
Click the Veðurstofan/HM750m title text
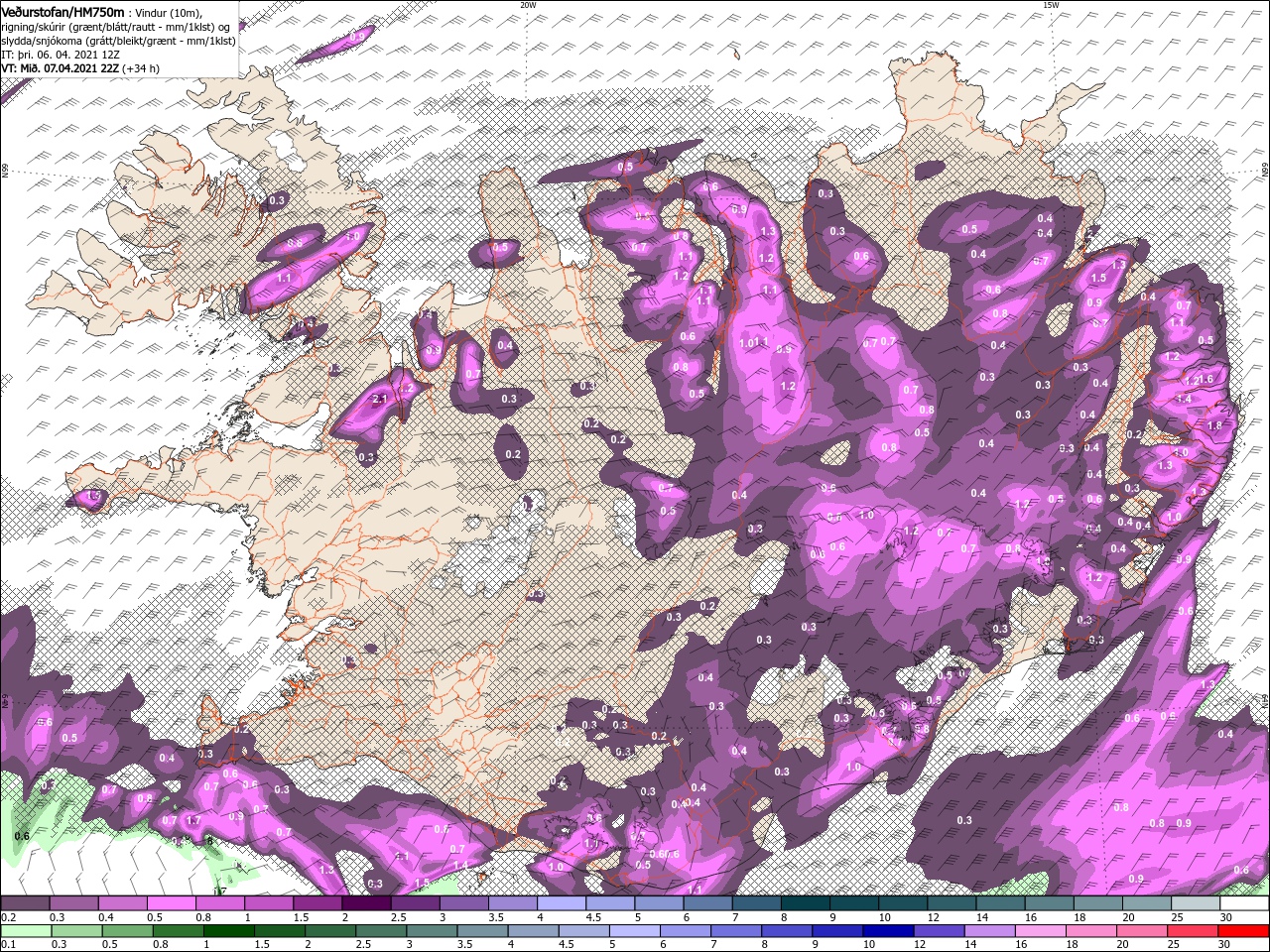[63, 12]
